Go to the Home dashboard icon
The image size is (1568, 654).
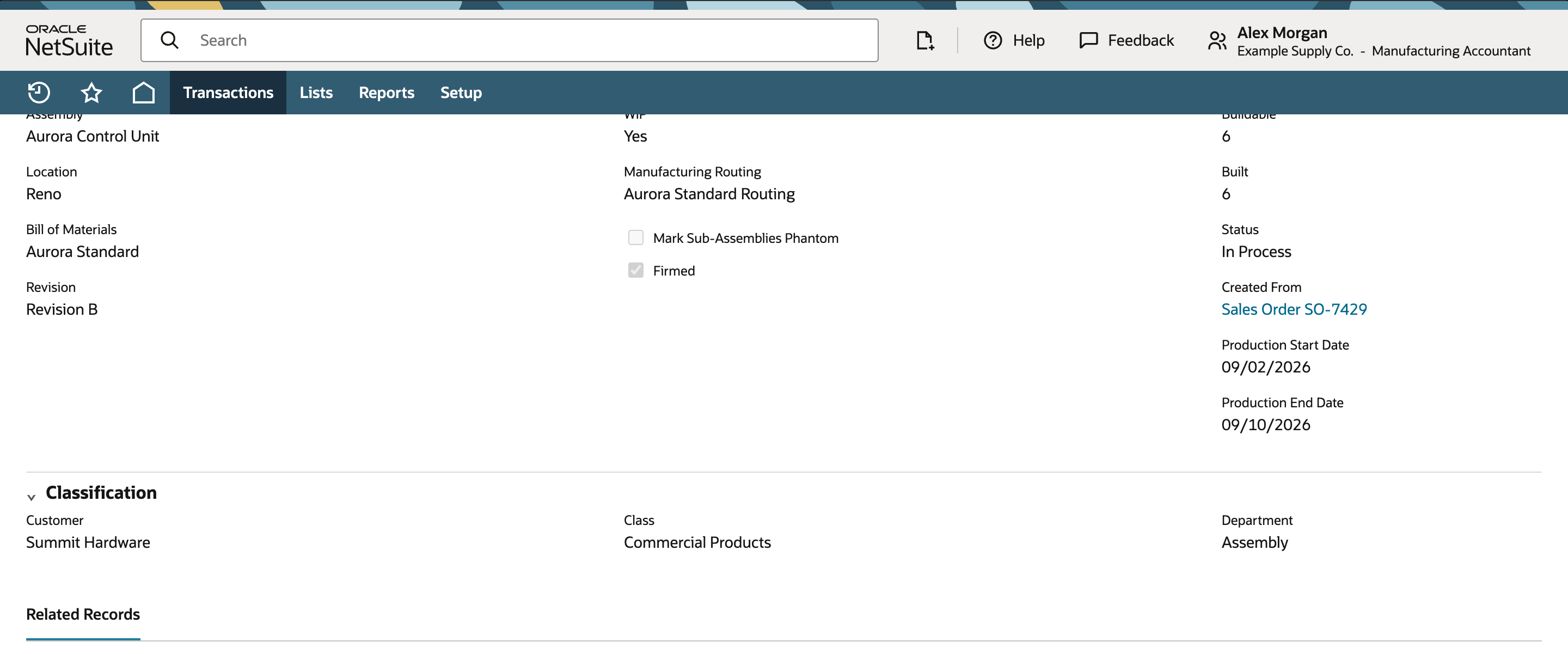pos(143,93)
